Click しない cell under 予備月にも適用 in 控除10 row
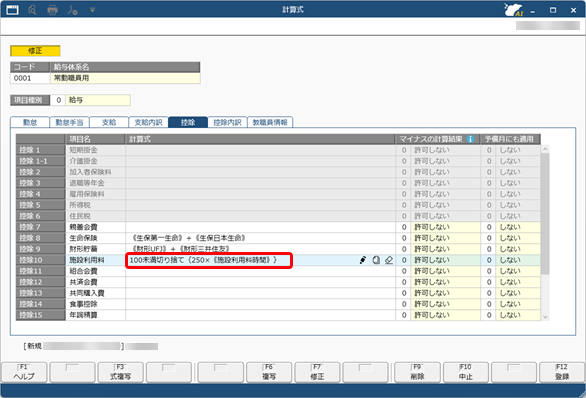 coord(518,260)
